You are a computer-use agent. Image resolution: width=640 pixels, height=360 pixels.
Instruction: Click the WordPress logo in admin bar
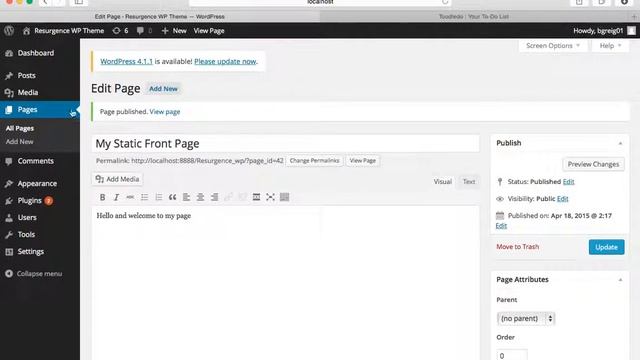click(9, 31)
